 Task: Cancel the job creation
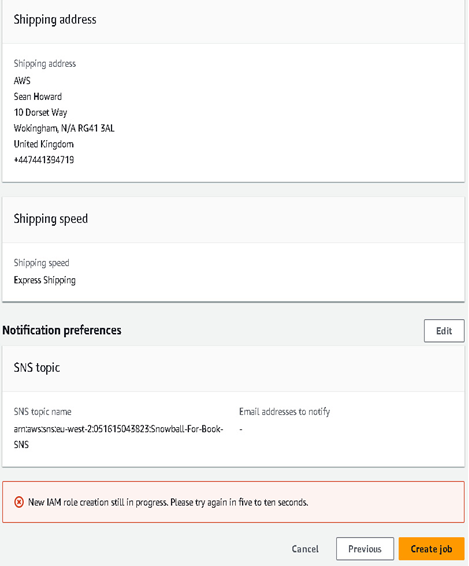(x=305, y=549)
